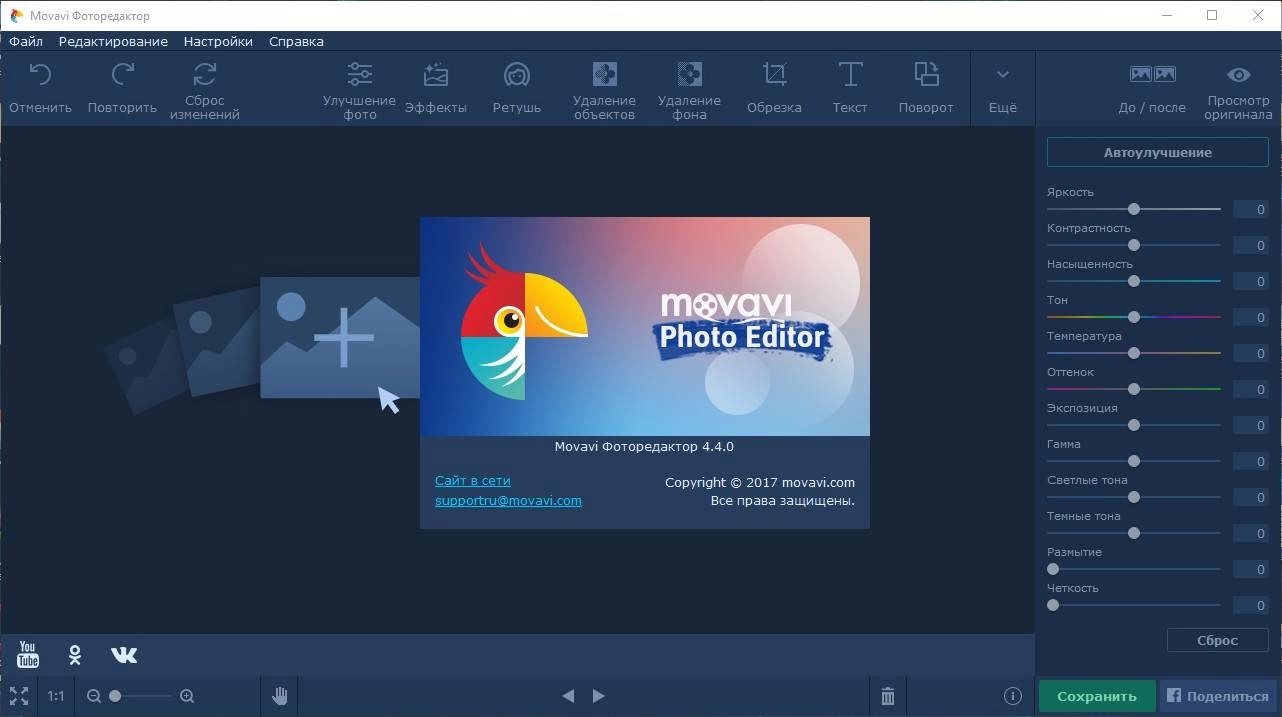Click the trash delete icon

click(x=888, y=696)
